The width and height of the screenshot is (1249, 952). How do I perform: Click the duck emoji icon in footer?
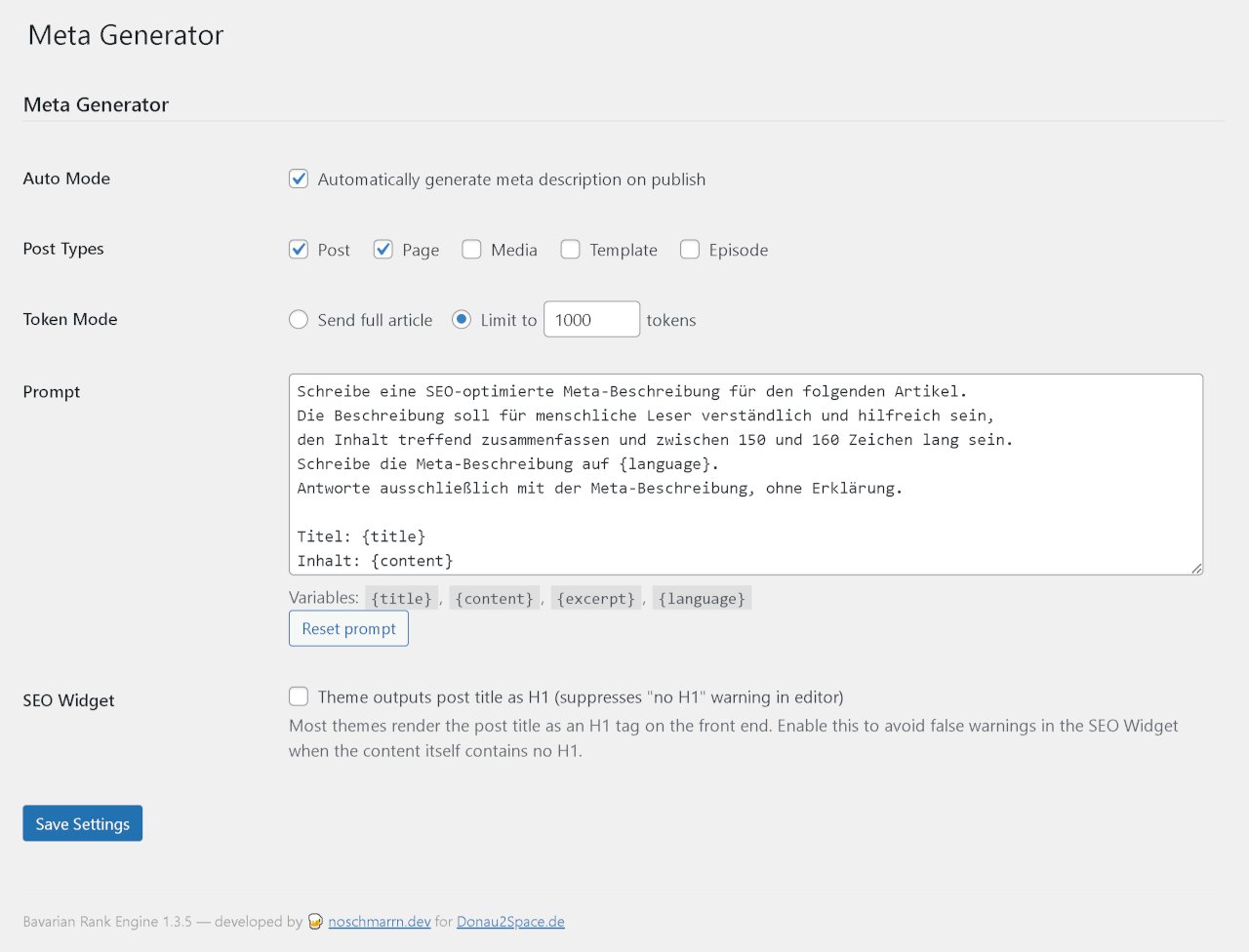[314, 921]
